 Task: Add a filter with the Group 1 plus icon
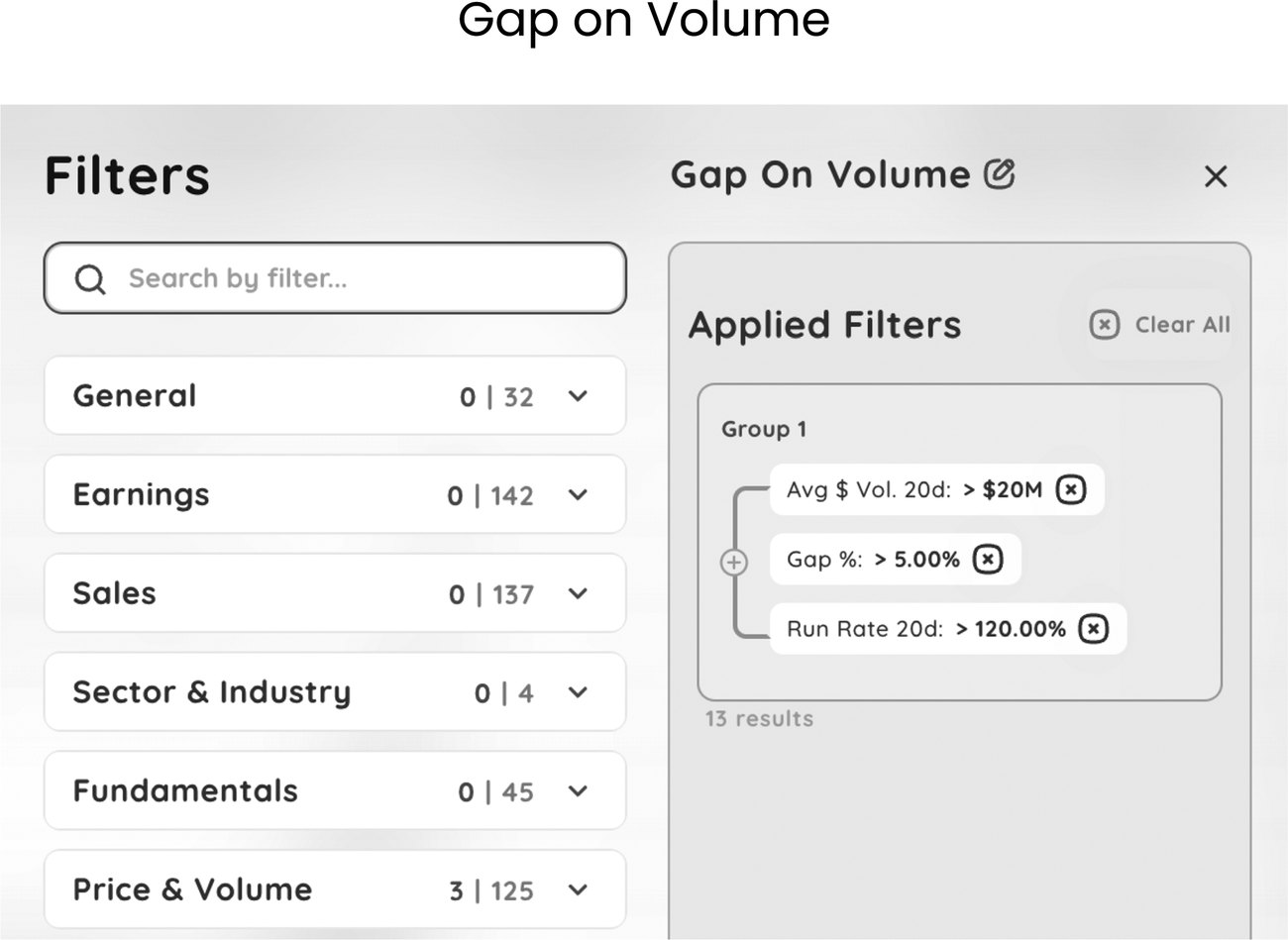[733, 563]
